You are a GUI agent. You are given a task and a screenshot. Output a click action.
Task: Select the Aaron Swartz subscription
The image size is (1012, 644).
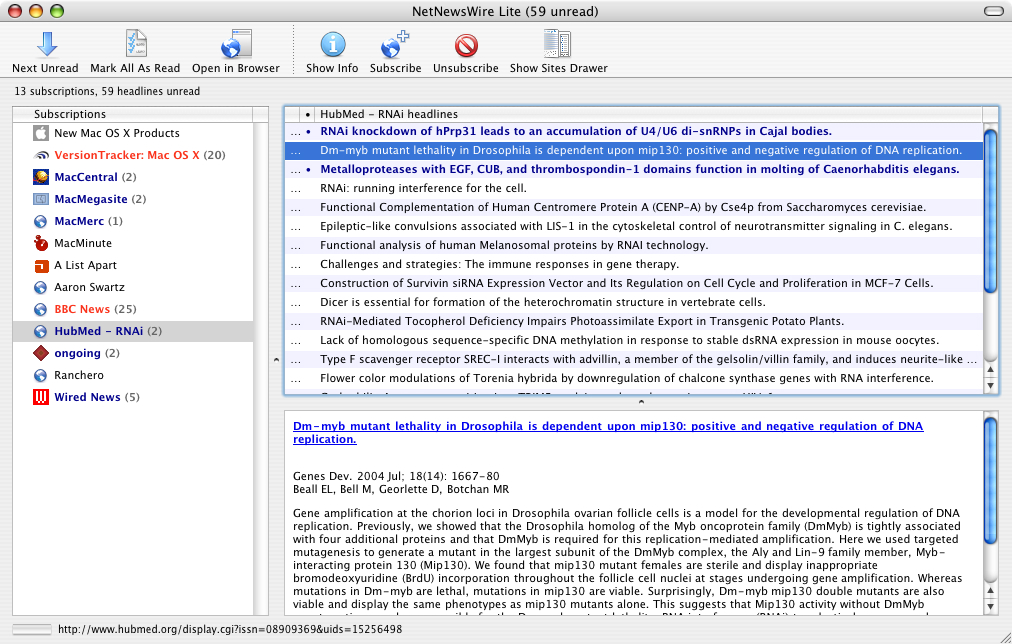(x=133, y=287)
